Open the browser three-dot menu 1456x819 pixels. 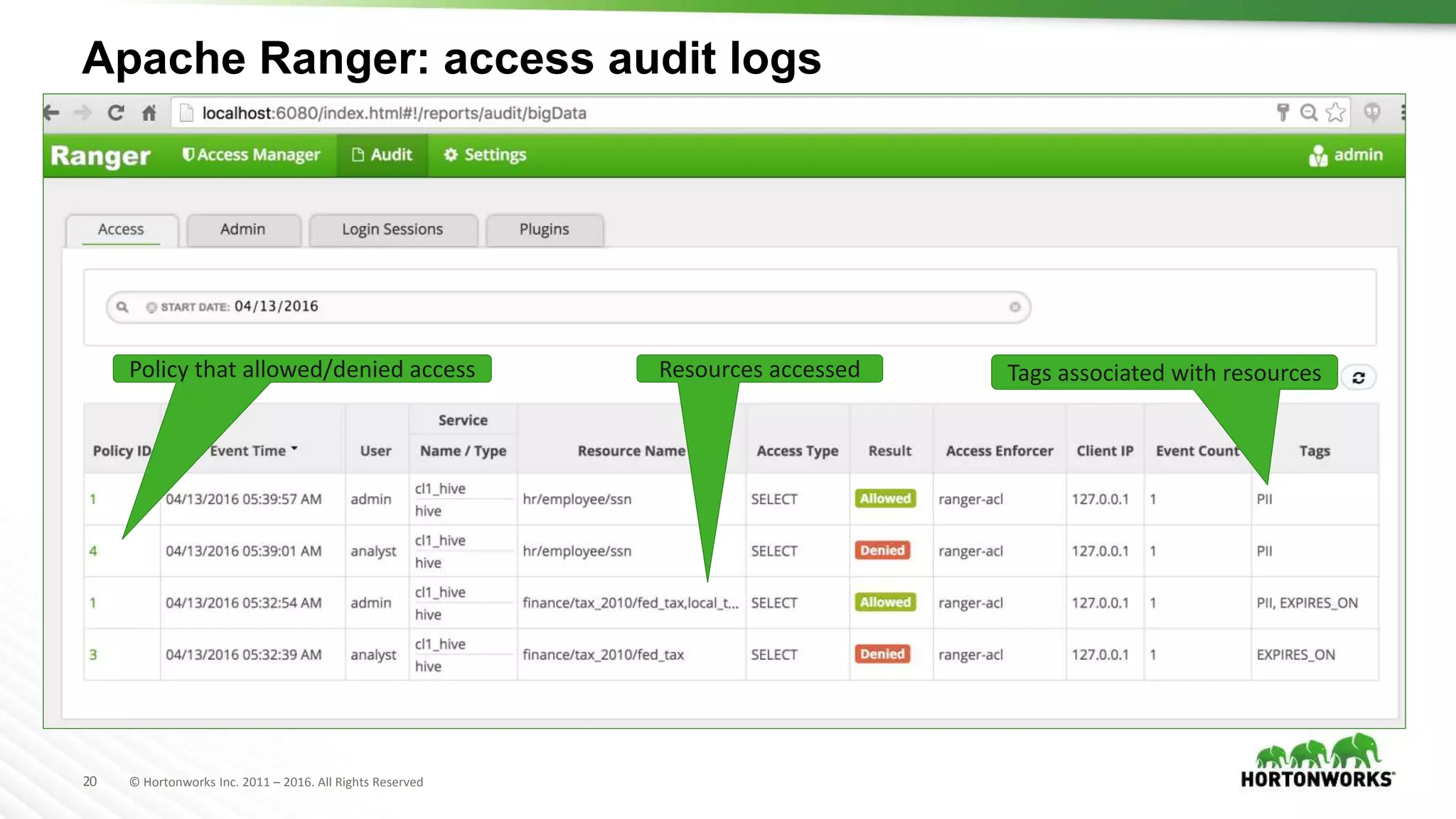click(x=1402, y=112)
